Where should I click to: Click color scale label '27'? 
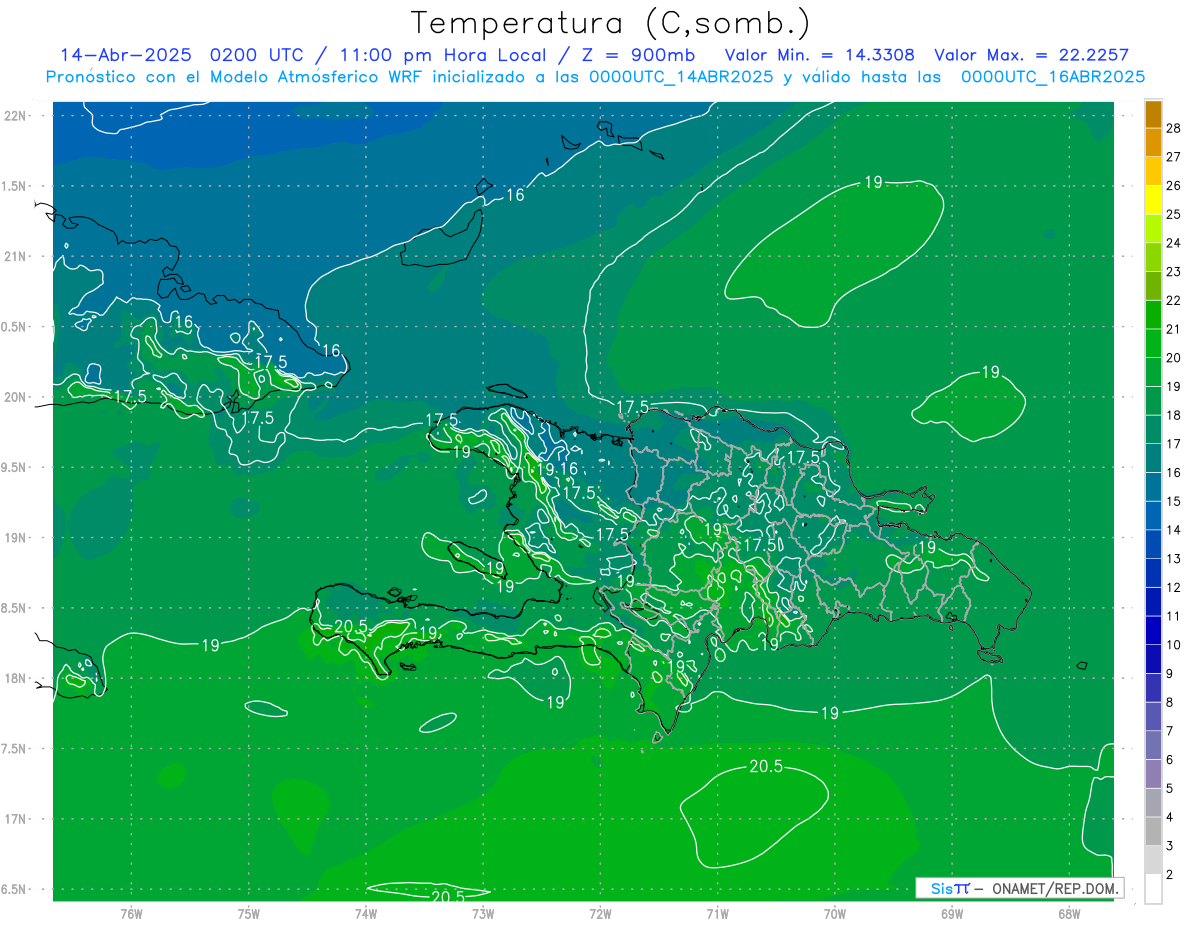[x=1174, y=157]
